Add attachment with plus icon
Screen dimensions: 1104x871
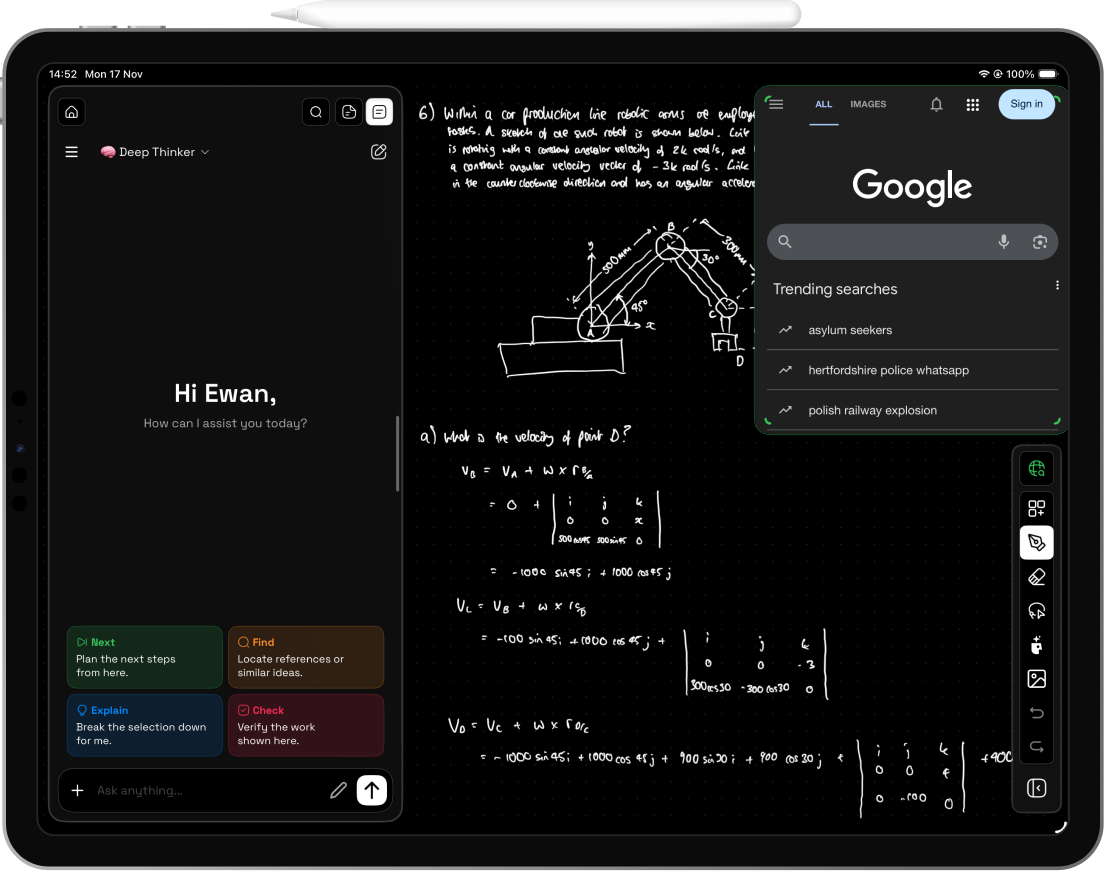(x=77, y=790)
